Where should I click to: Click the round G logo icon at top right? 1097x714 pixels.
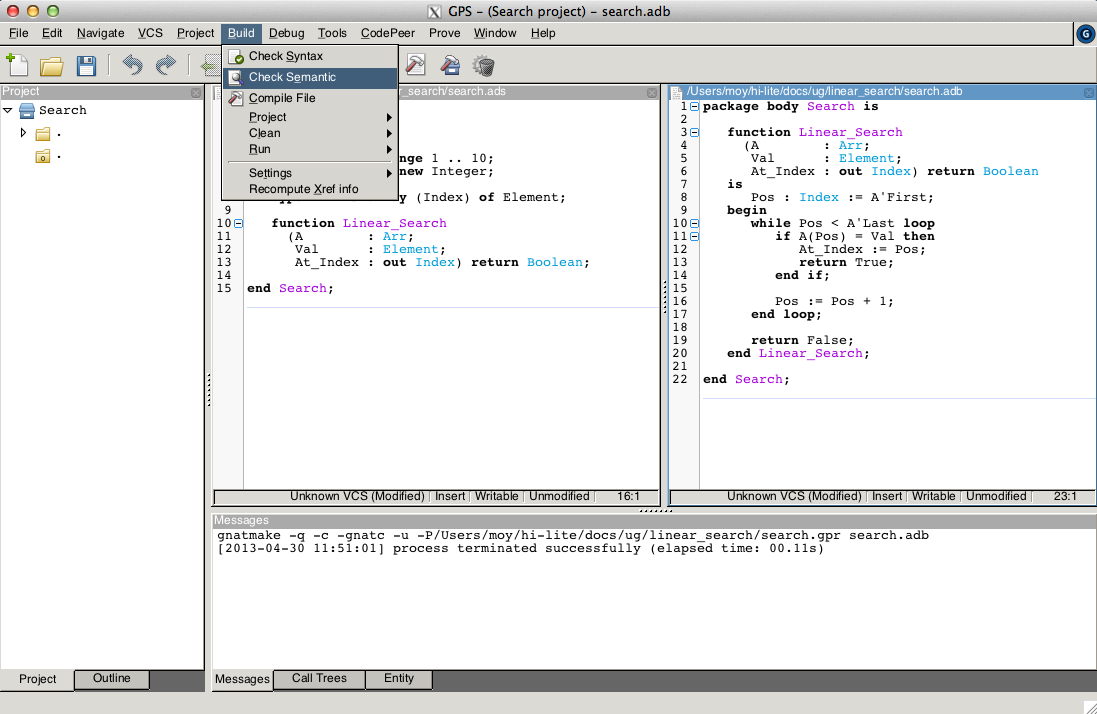[x=1085, y=33]
